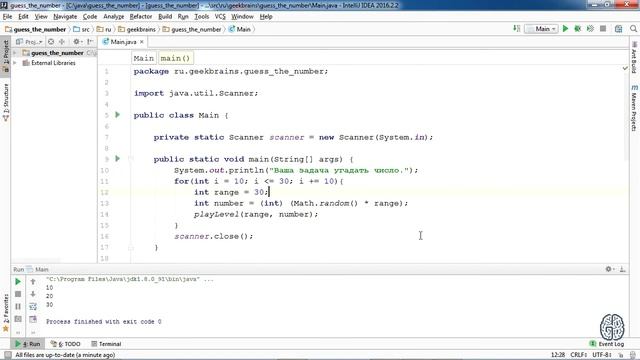Click scroll from source icon in Project panel

pyautogui.click(x=51, y=42)
